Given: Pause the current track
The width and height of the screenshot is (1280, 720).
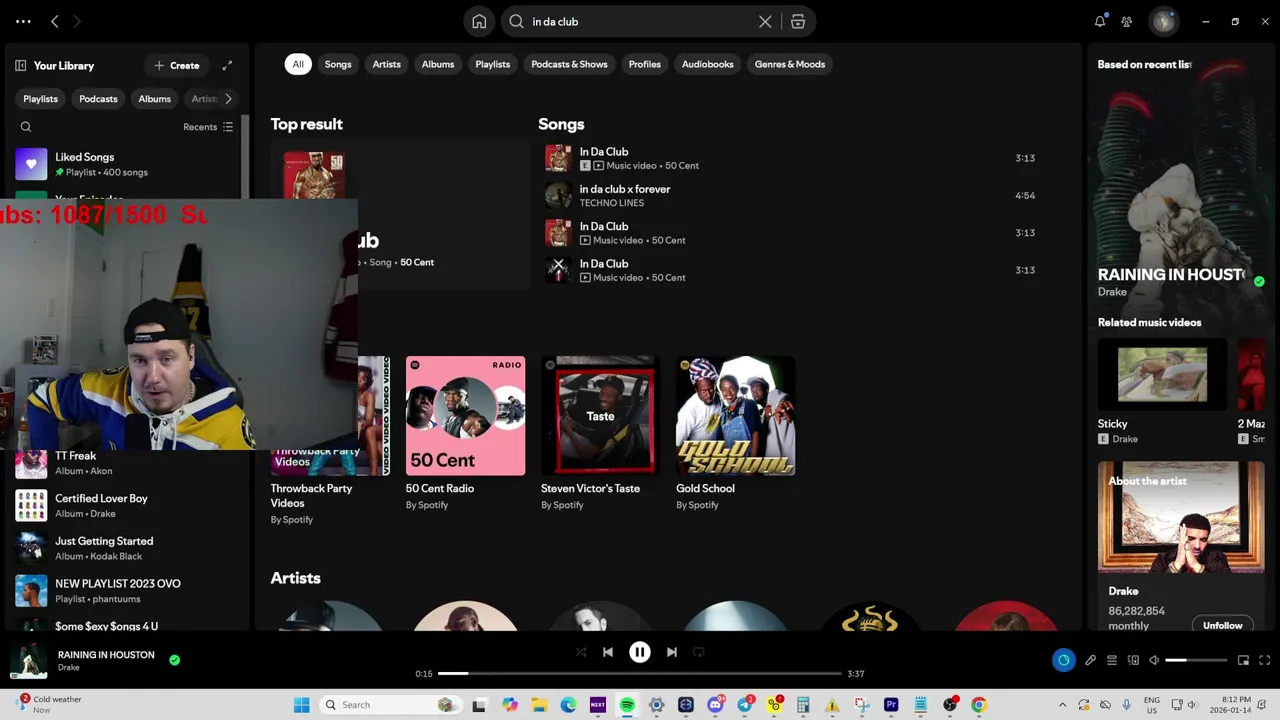Looking at the screenshot, I should click(x=640, y=652).
